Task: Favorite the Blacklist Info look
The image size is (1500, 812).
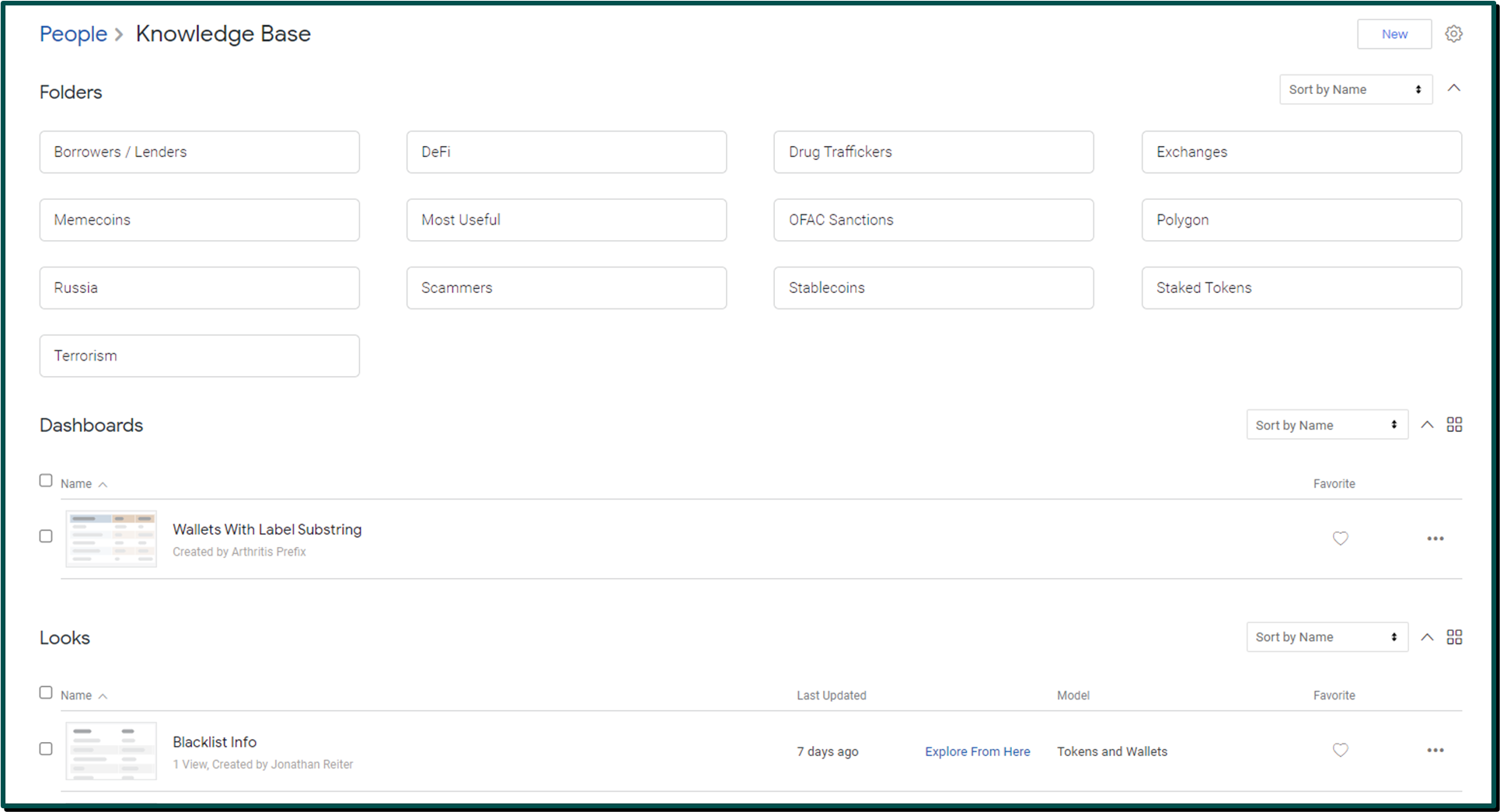Action: [x=1340, y=750]
